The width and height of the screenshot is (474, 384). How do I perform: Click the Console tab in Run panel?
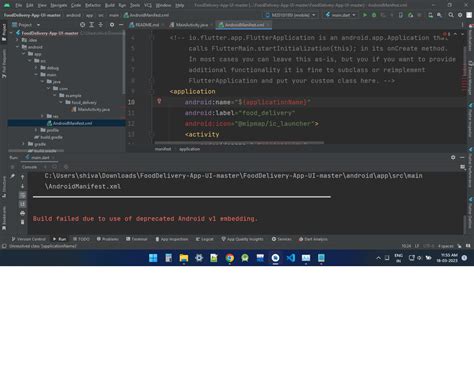(x=29, y=167)
